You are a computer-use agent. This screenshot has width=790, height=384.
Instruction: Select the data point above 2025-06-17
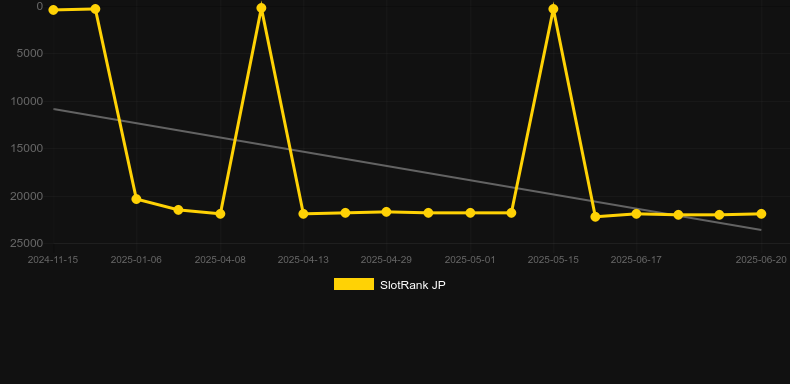pyautogui.click(x=636, y=214)
